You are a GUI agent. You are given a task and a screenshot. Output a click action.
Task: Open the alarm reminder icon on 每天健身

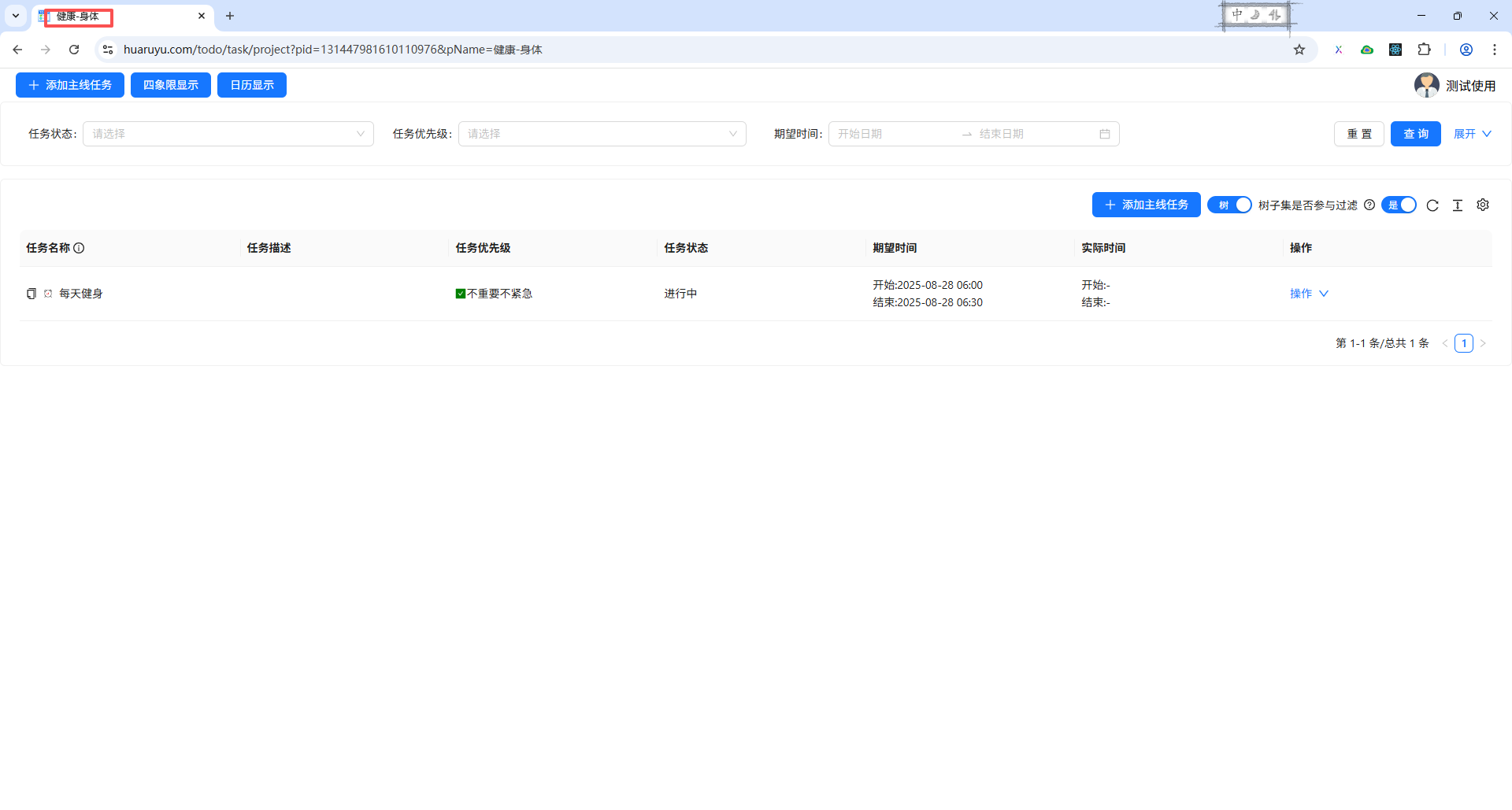[47, 294]
